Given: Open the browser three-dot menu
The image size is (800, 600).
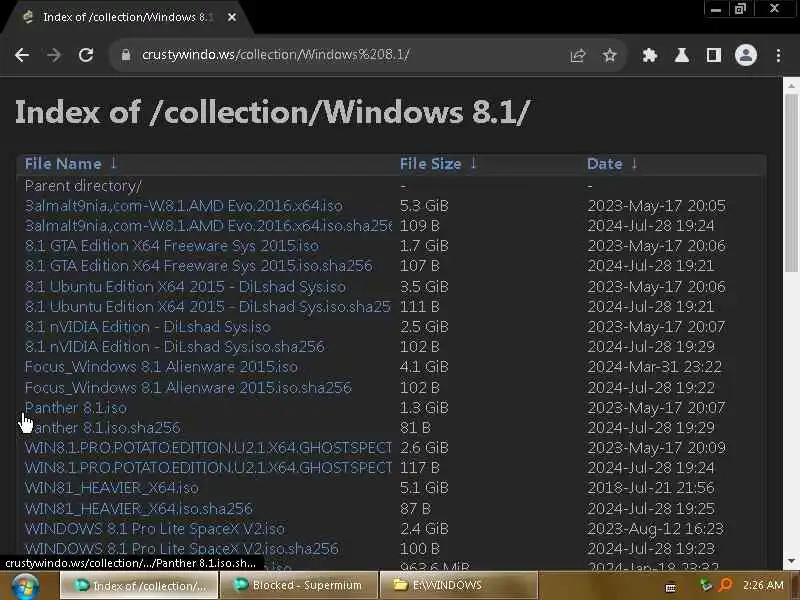Looking at the screenshot, I should click(778, 55).
